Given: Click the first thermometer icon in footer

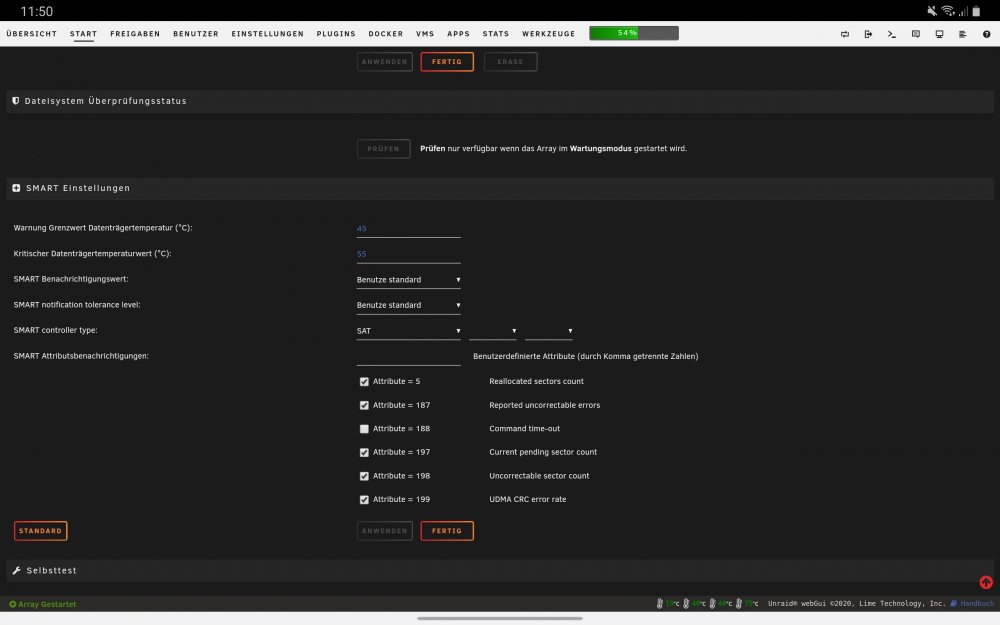Looking at the screenshot, I should 659,603.
